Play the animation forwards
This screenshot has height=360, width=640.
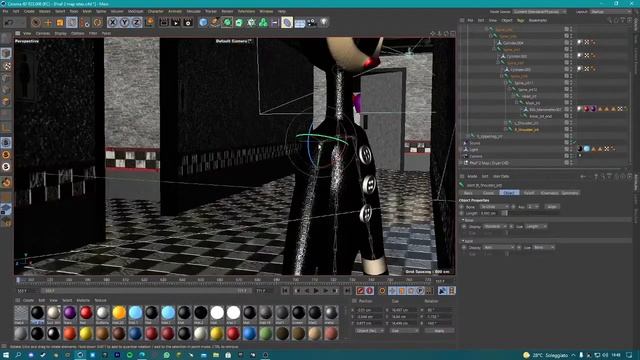[316, 291]
